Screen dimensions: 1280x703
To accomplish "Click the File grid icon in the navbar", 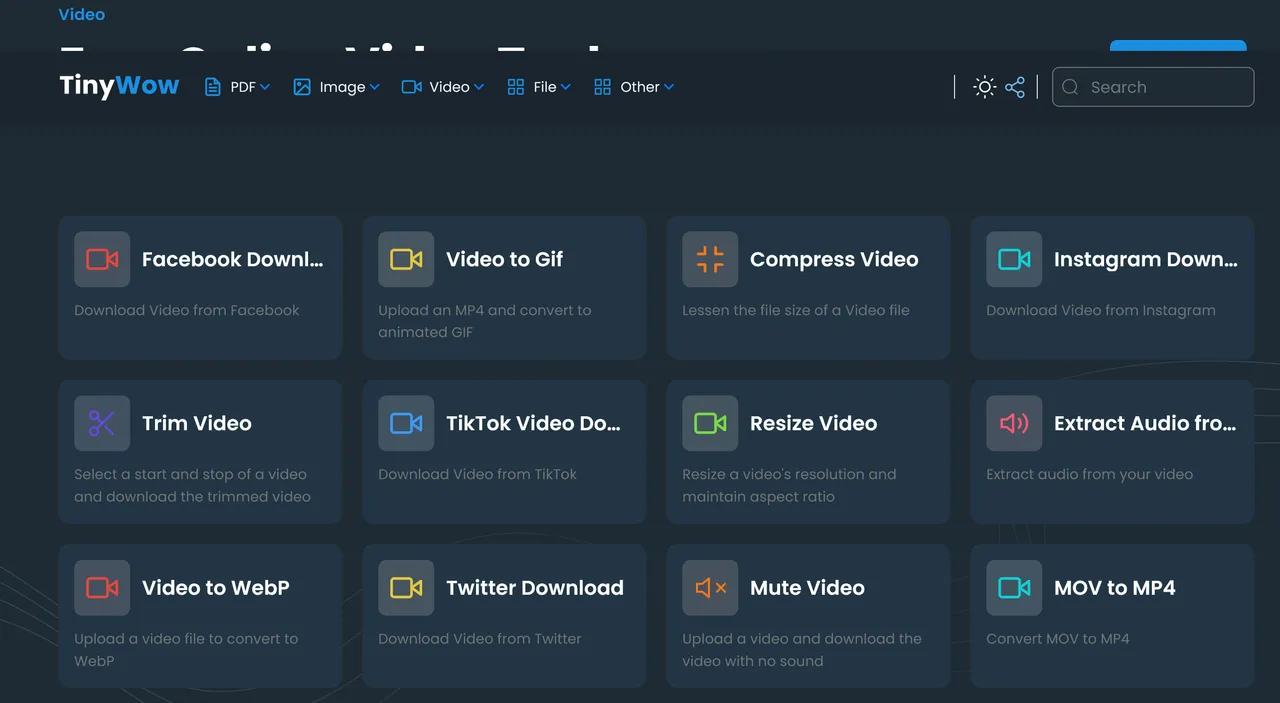I will point(516,87).
